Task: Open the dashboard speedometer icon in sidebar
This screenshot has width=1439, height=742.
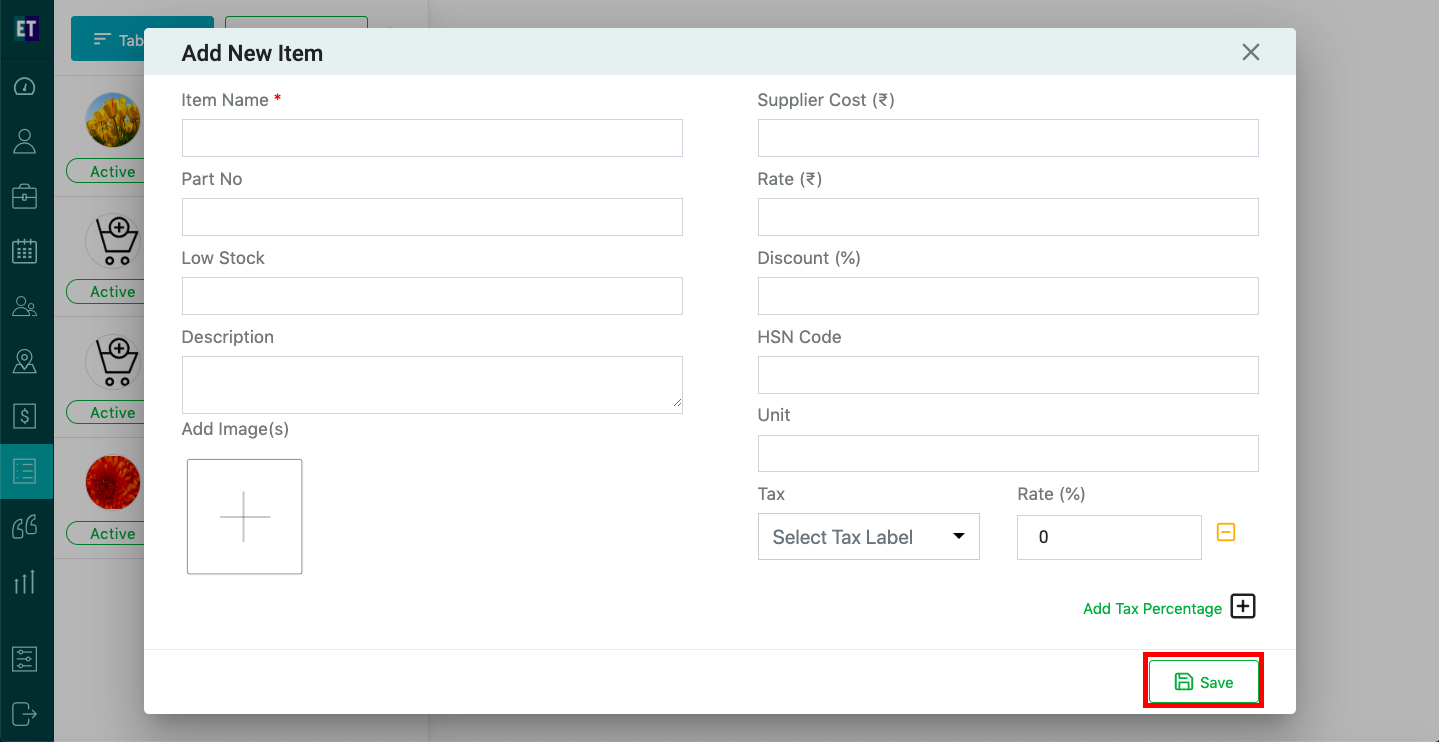Action: (x=25, y=86)
